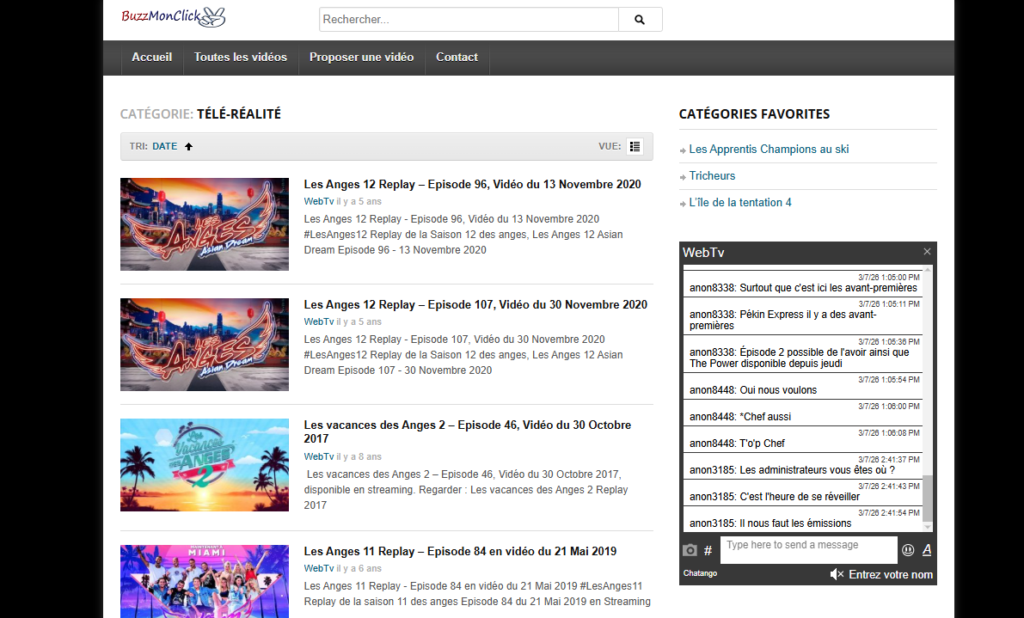Click Vacances des Anges 2 thumbnail
1024x618 pixels.
click(x=204, y=464)
